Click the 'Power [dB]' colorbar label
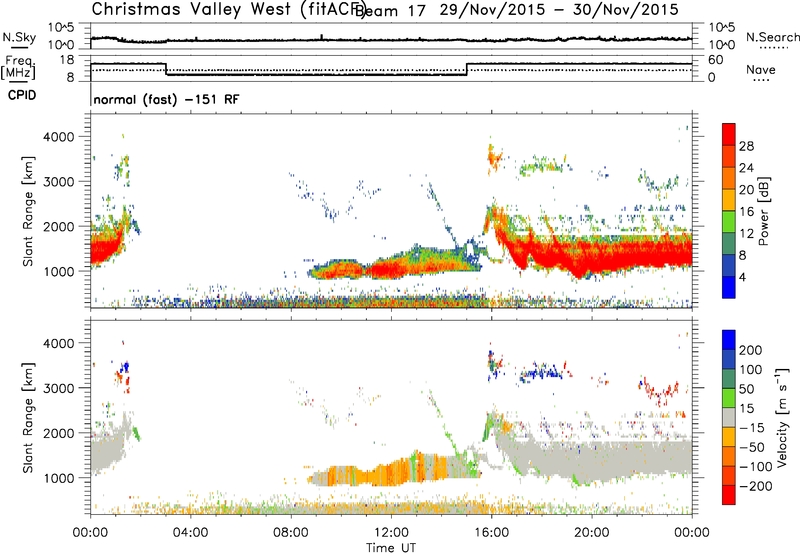This screenshot has width=800, height=554. click(x=764, y=211)
